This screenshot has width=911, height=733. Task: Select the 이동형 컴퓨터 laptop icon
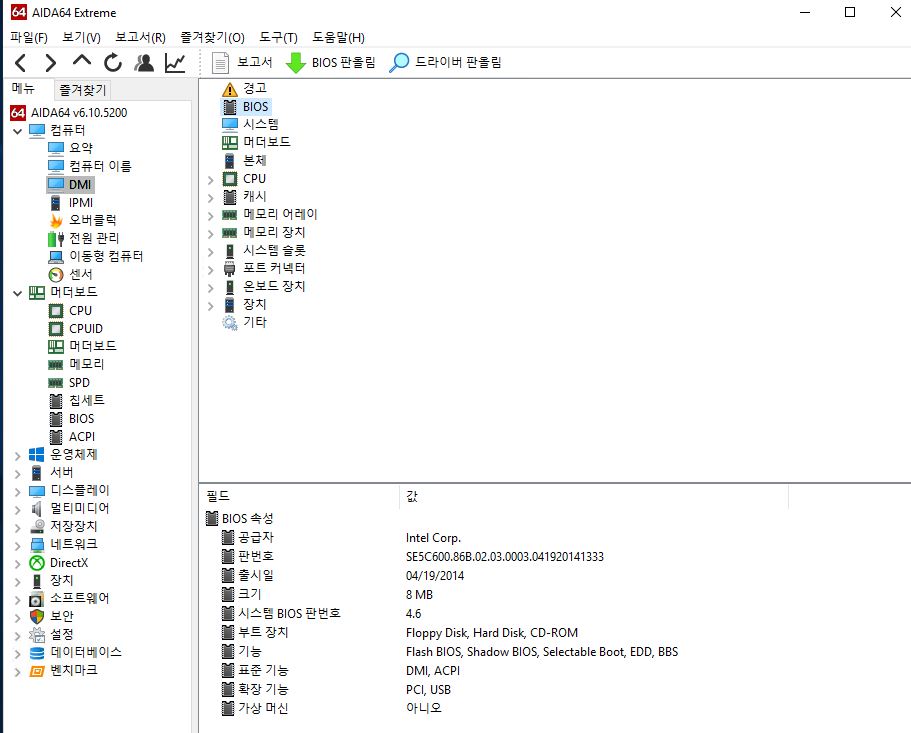56,257
